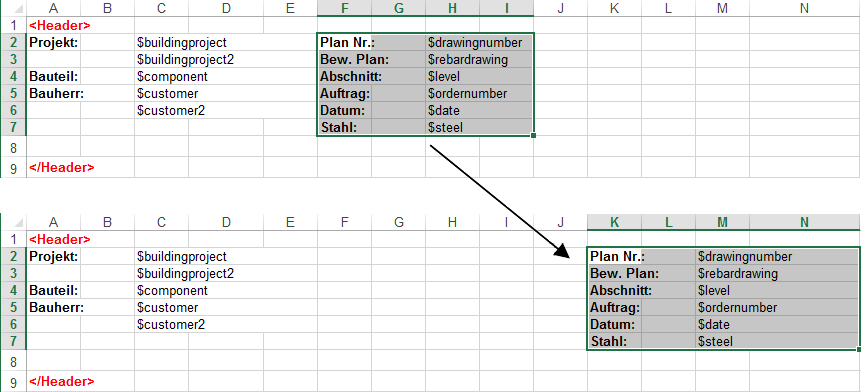Select the Abschnitt: cell in the upper sheet
This screenshot has width=861, height=392.
(371, 76)
